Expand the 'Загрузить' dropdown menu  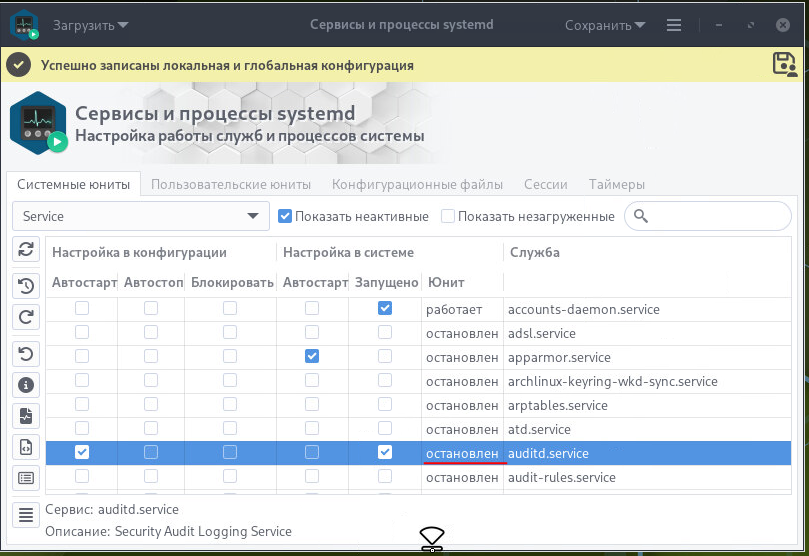[x=90, y=25]
